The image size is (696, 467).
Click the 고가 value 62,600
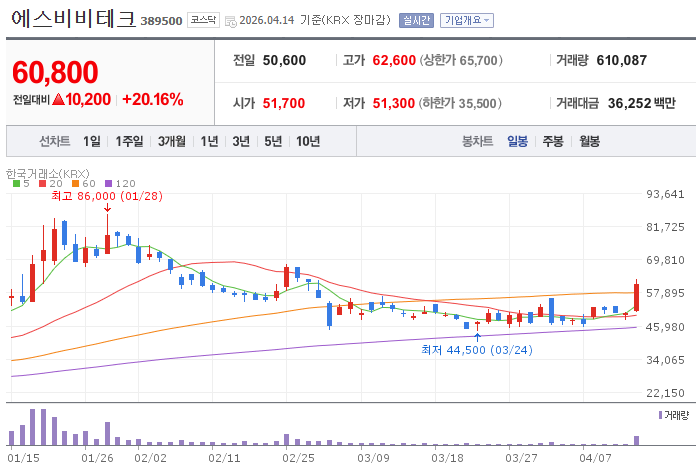tap(394, 60)
